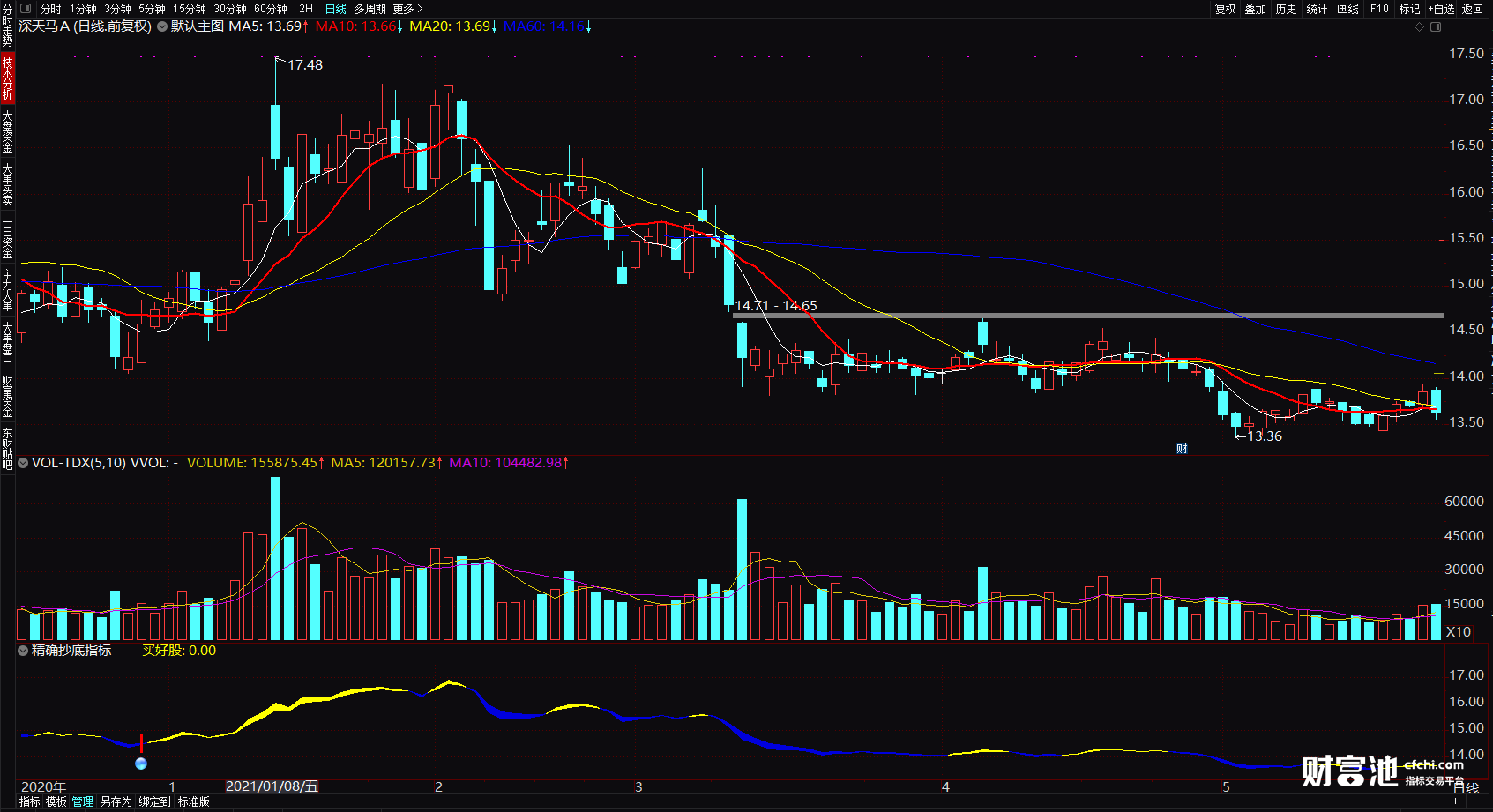The height and width of the screenshot is (812, 1493).
Task: Click the 2021/01/08/五 date marker
Action: (272, 786)
